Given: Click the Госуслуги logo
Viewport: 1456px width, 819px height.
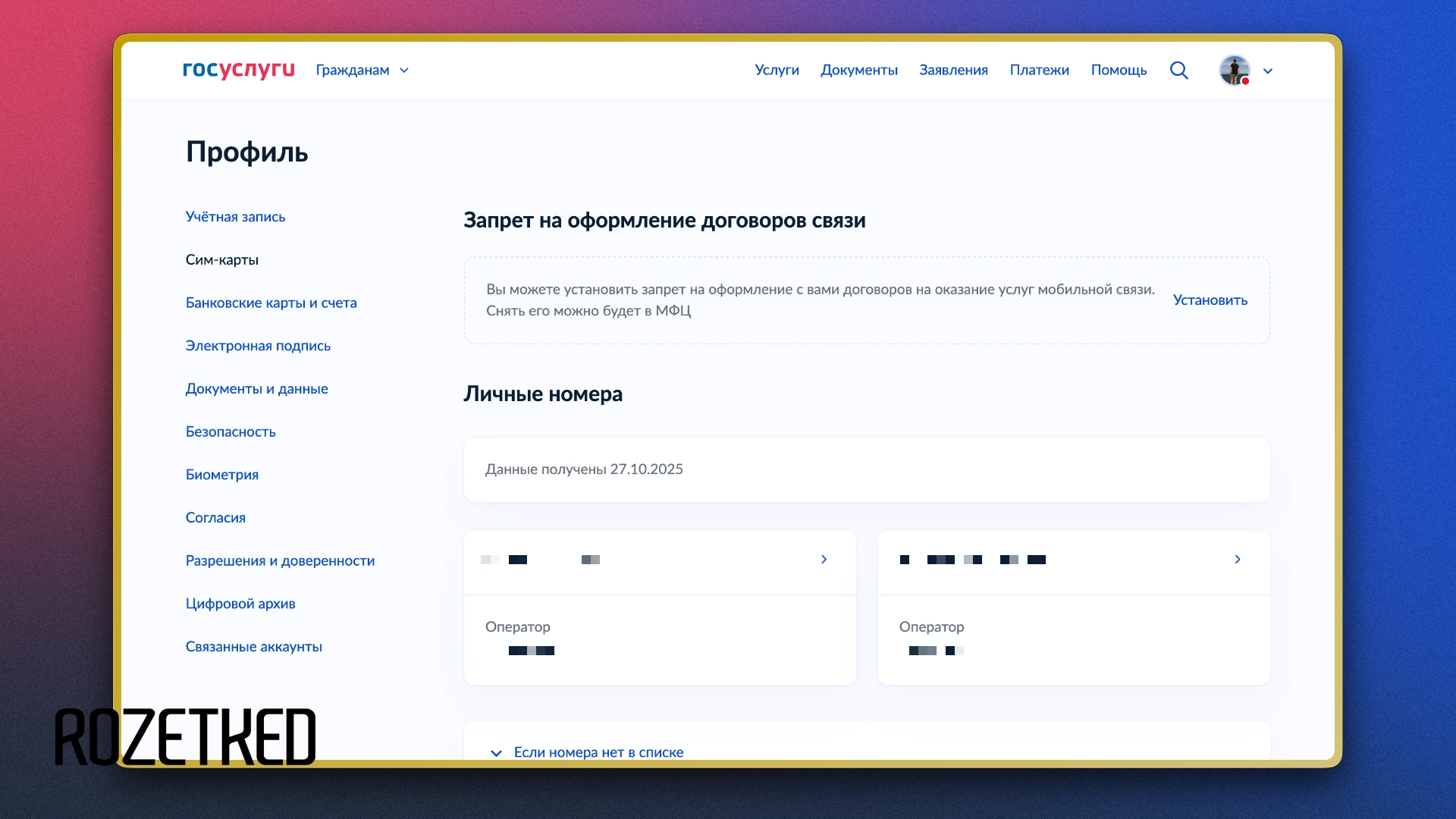Looking at the screenshot, I should point(238,70).
